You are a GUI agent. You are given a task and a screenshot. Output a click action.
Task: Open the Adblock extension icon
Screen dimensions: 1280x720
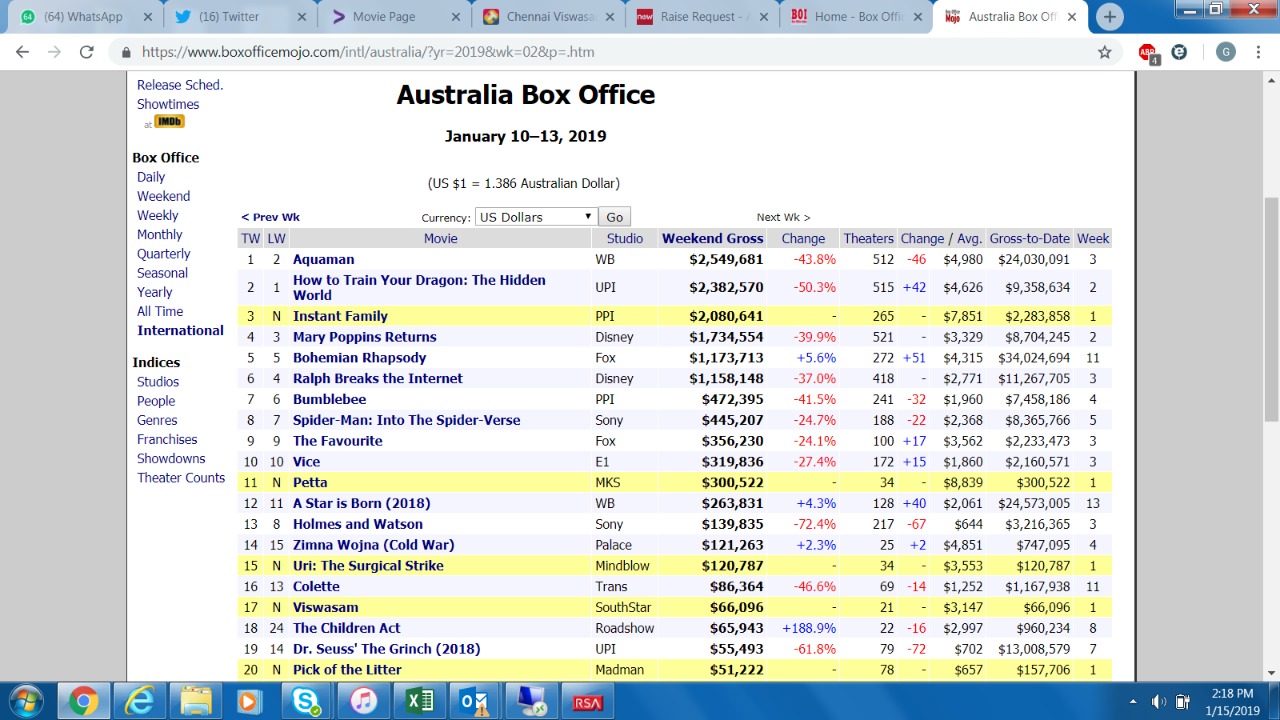pos(1148,53)
